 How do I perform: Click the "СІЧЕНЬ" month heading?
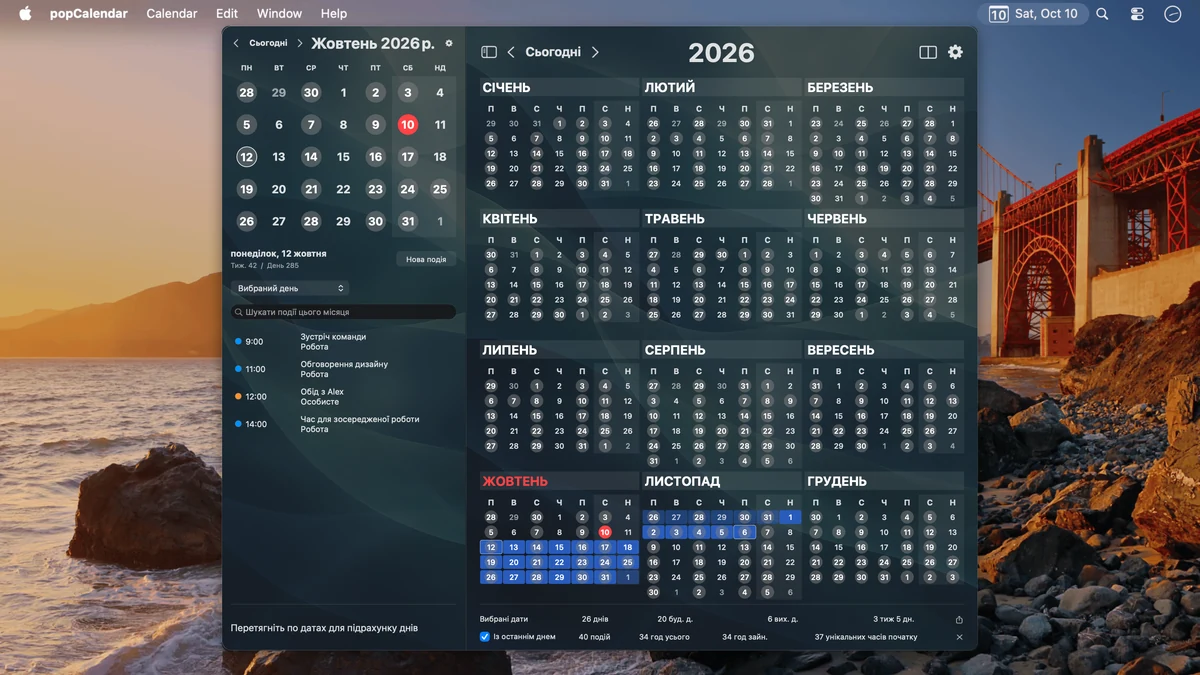[x=507, y=87]
